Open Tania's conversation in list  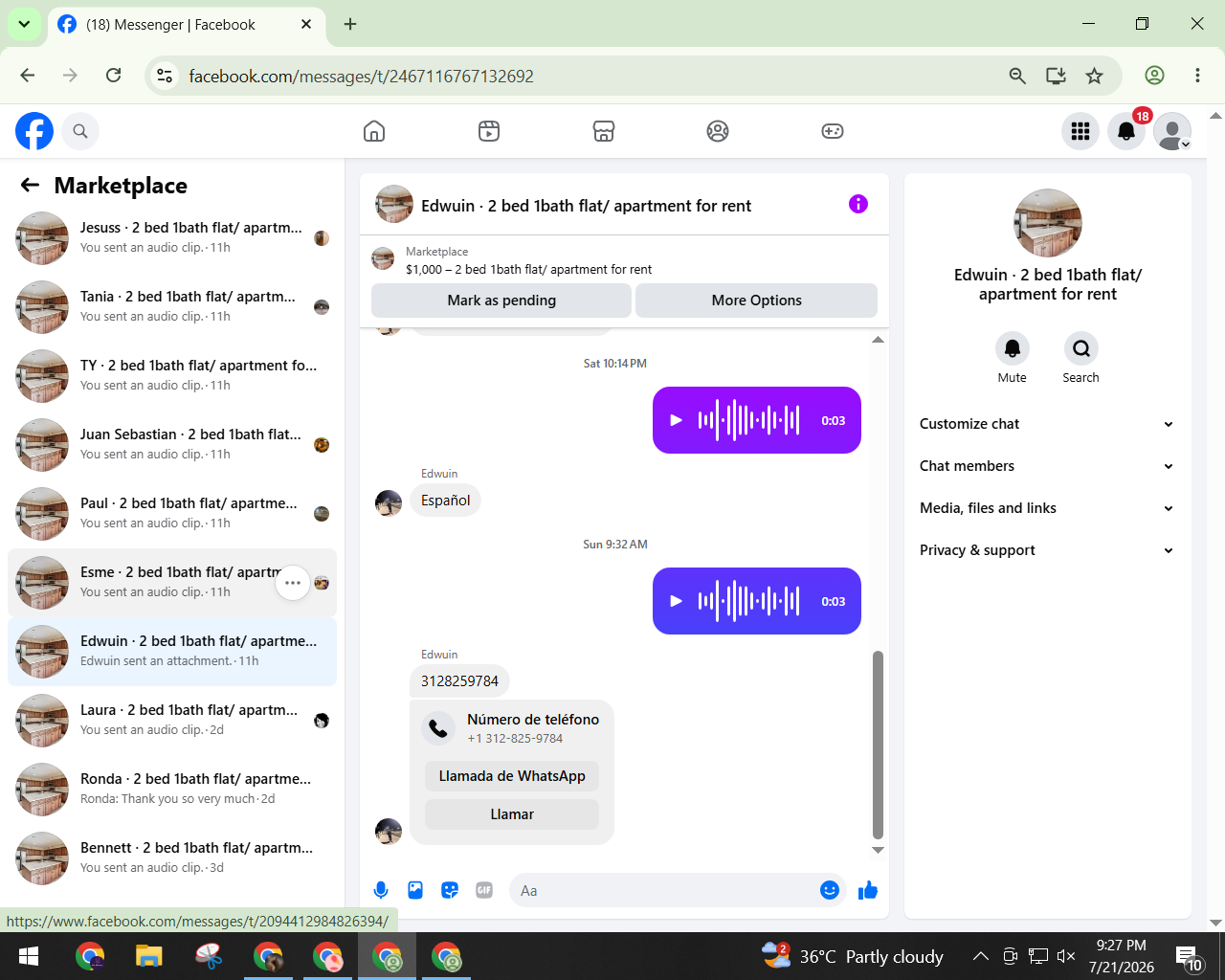click(172, 307)
